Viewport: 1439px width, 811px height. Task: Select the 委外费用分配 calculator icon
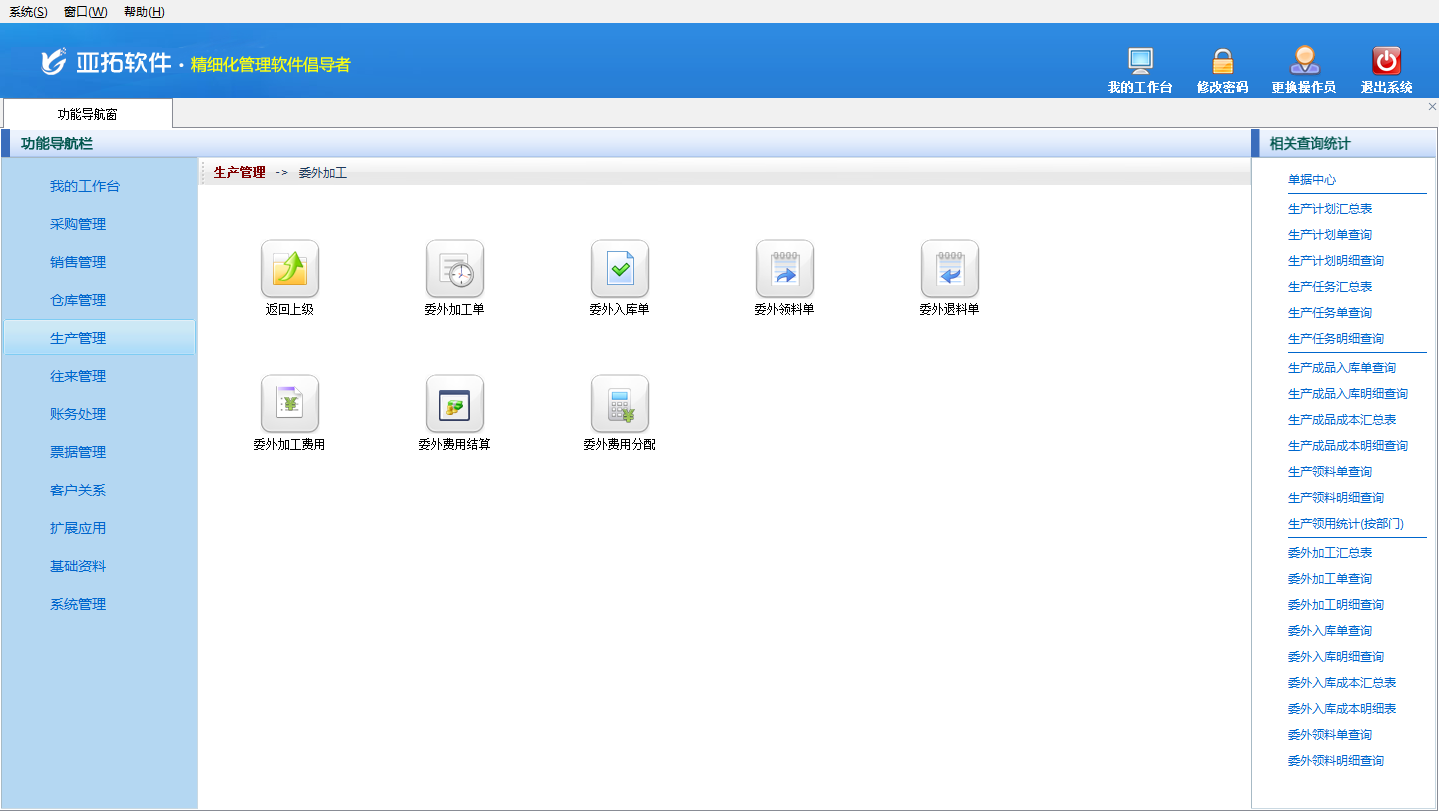[x=619, y=404]
